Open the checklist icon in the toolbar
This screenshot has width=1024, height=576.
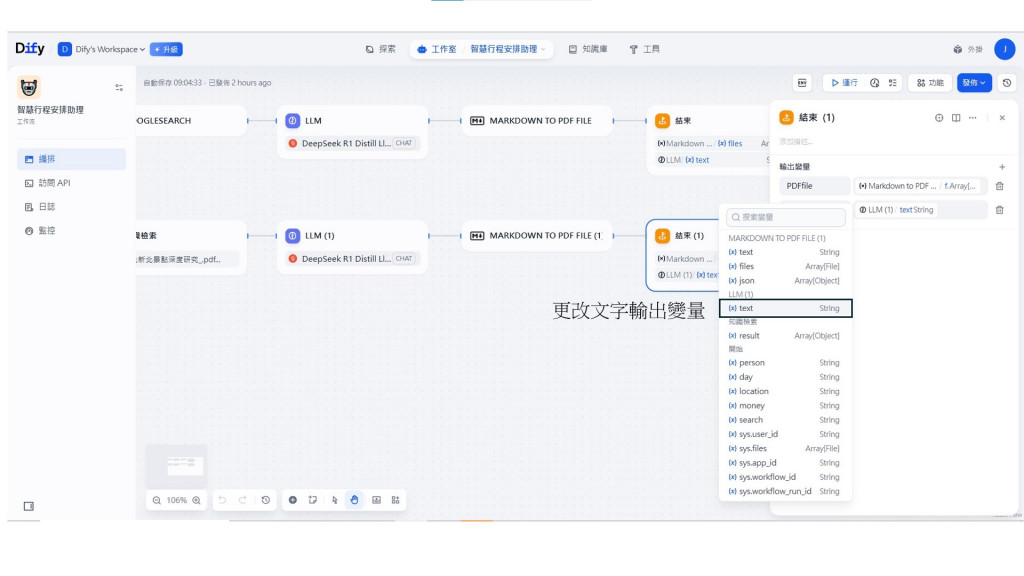[x=892, y=83]
